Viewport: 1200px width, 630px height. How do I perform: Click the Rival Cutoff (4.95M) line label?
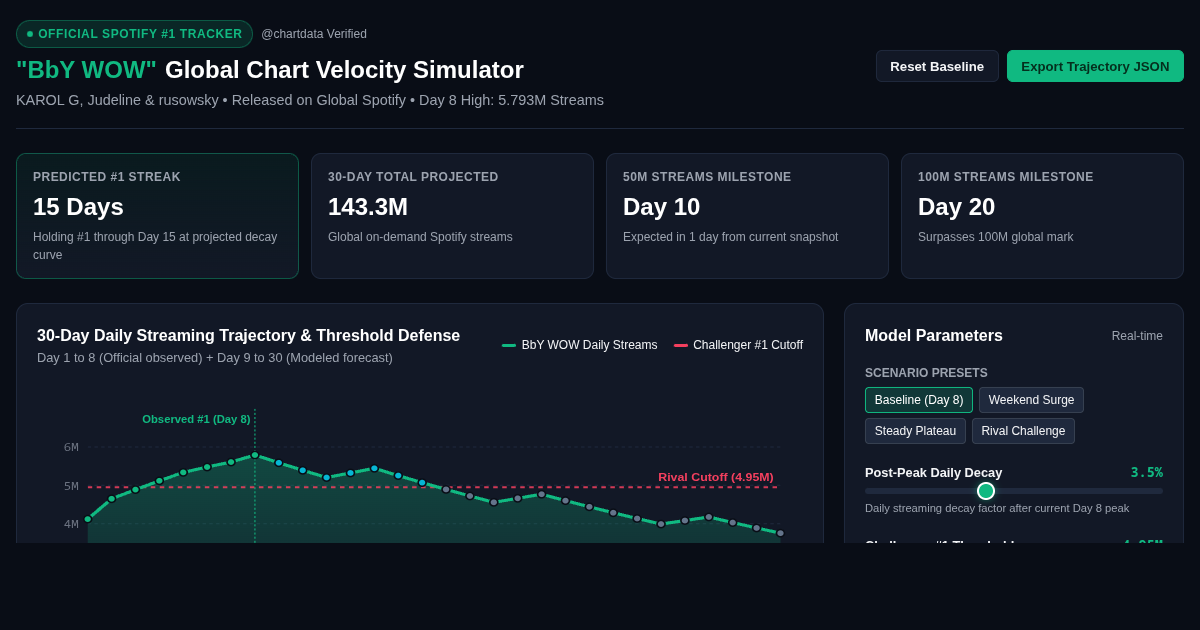pyautogui.click(x=716, y=477)
